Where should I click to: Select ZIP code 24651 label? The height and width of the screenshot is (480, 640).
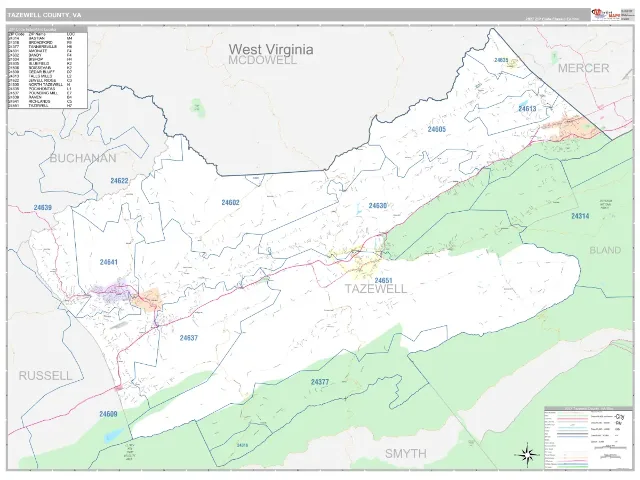pos(383,280)
